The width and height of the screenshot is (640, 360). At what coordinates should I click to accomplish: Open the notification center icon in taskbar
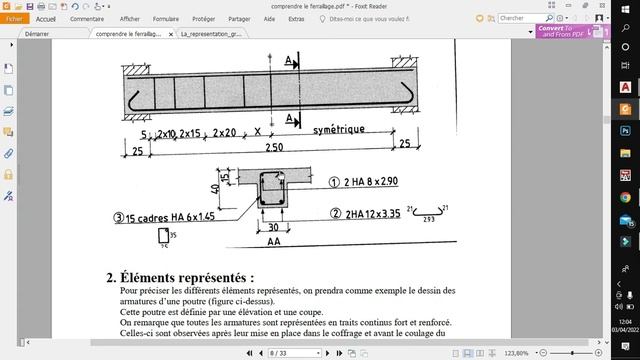625,347
